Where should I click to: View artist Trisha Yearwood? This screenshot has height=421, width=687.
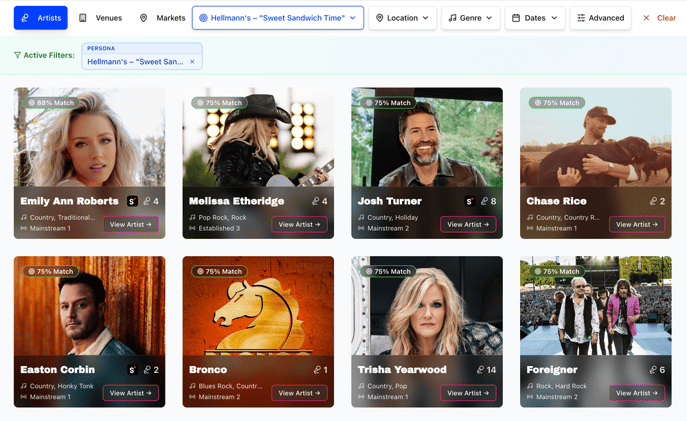468,393
